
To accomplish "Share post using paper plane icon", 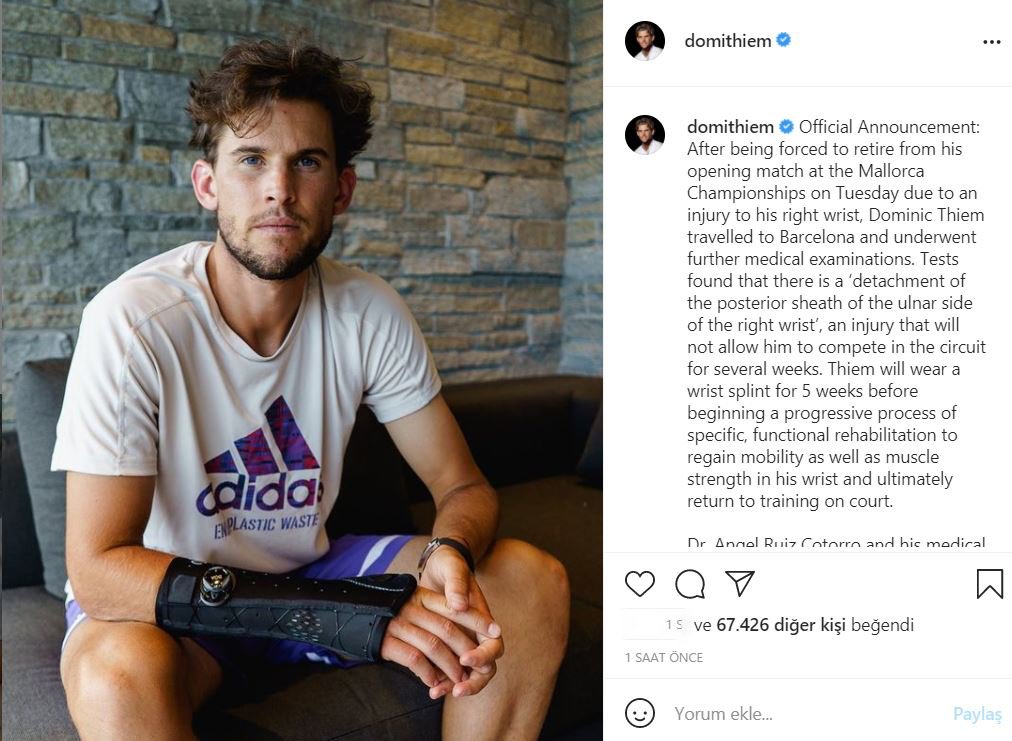I will click(x=740, y=583).
